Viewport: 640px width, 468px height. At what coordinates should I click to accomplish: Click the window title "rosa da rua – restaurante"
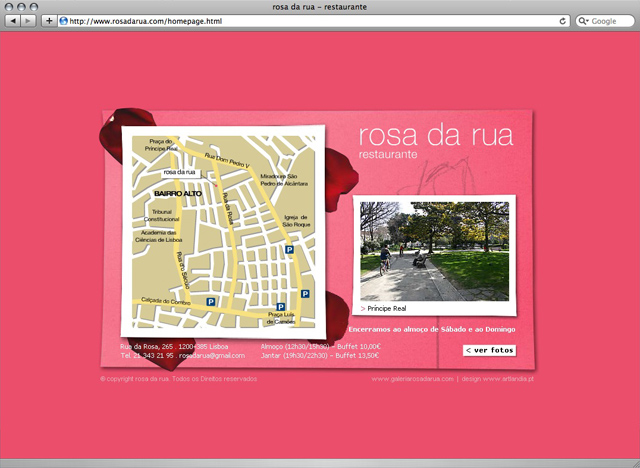tap(320, 7)
